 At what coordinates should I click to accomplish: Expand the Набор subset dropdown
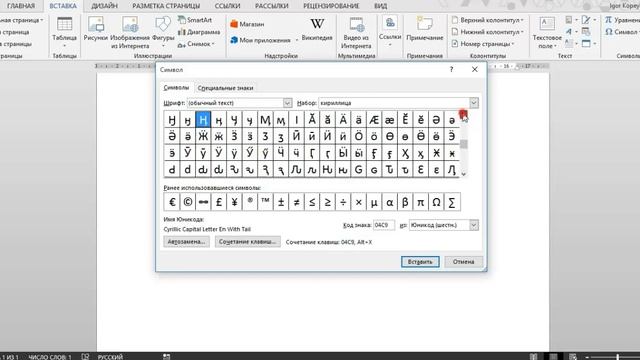[473, 103]
